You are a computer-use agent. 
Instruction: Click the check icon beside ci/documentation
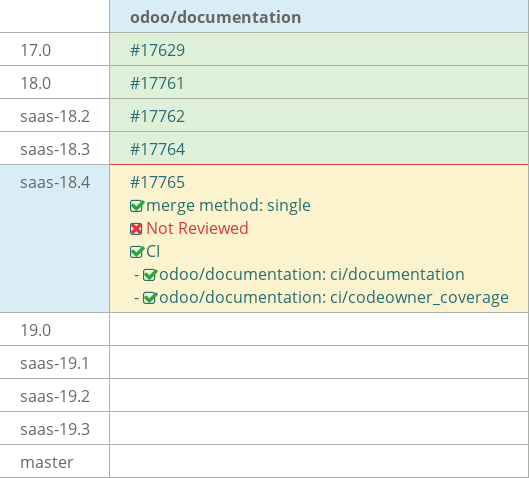click(x=149, y=275)
